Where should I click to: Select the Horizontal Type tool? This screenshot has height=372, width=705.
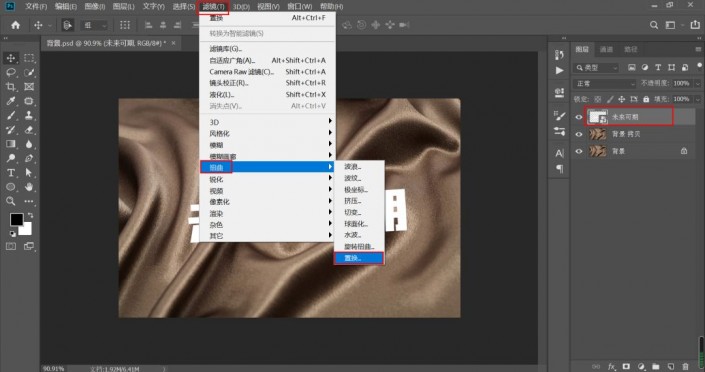(11, 173)
